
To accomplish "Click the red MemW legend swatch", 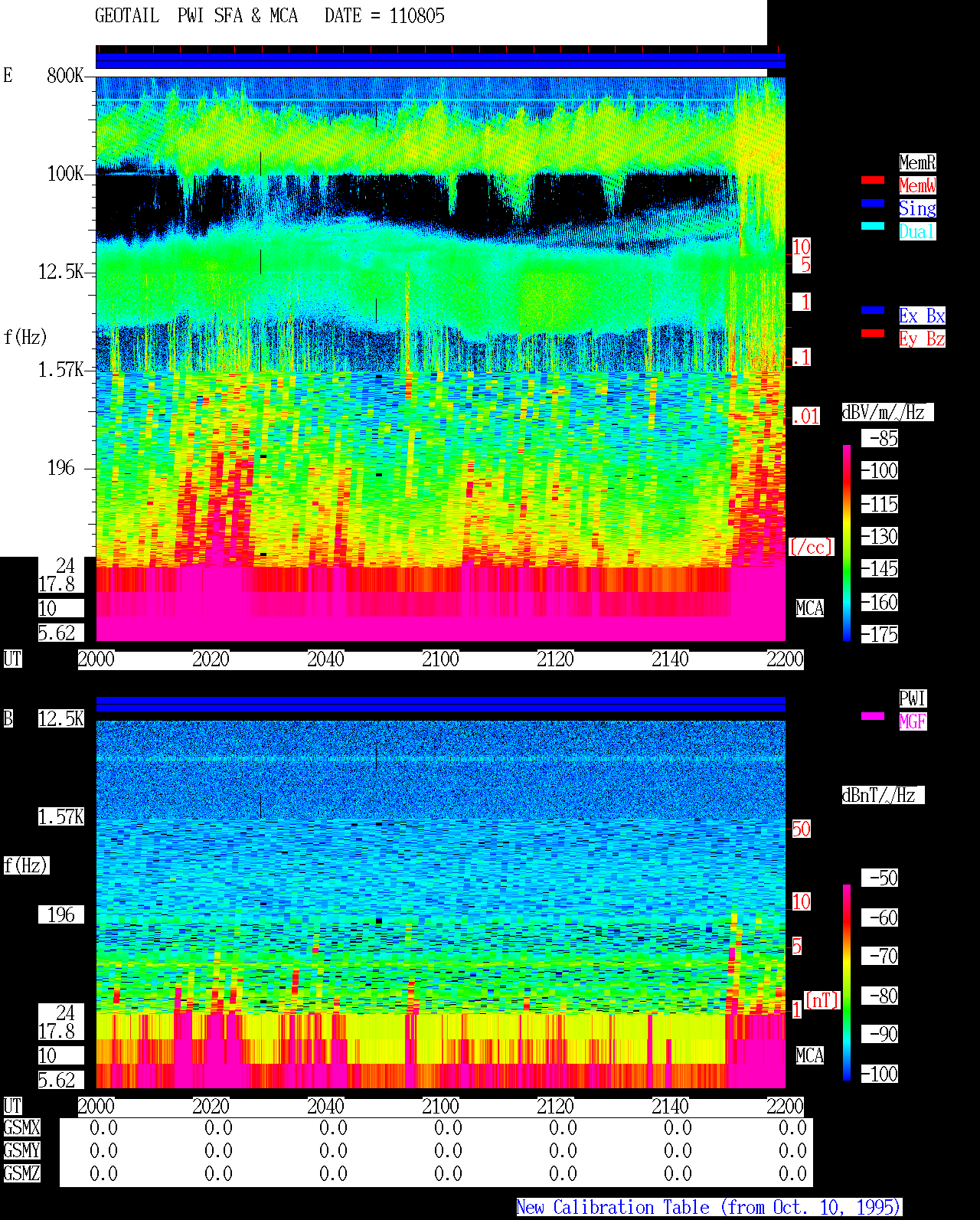I will (x=873, y=180).
